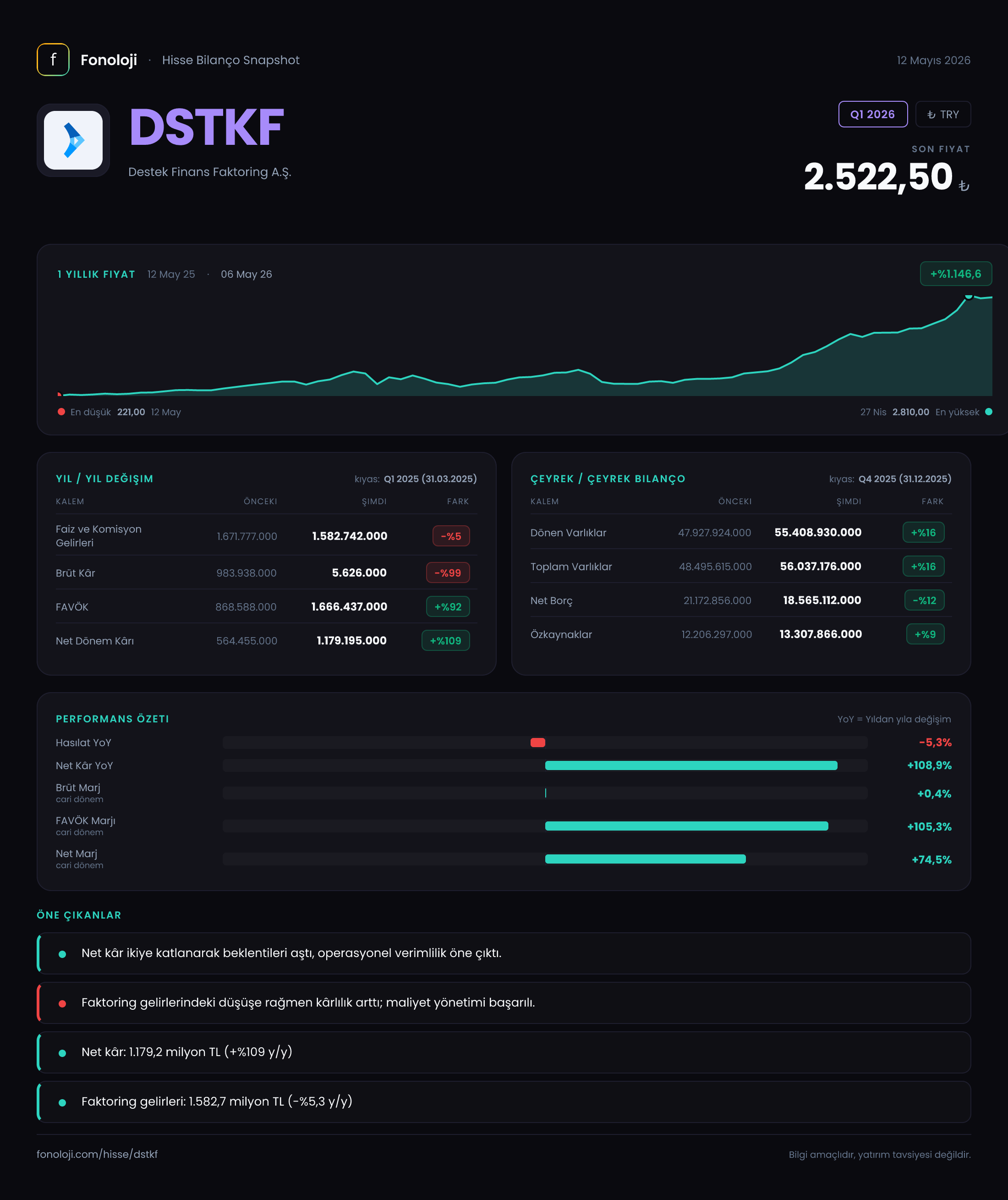Click the +%92 FAVÖK change badge
Screen dimensions: 1008x1200
448,606
